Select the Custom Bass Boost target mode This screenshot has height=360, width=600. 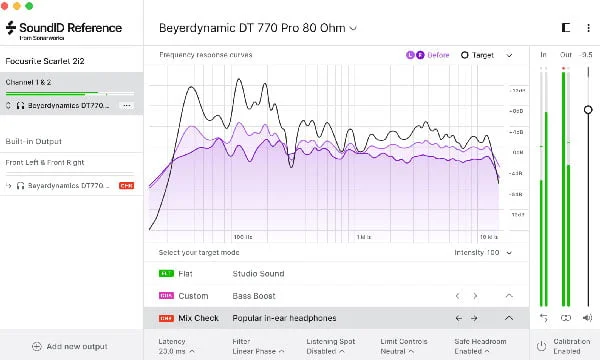point(336,296)
